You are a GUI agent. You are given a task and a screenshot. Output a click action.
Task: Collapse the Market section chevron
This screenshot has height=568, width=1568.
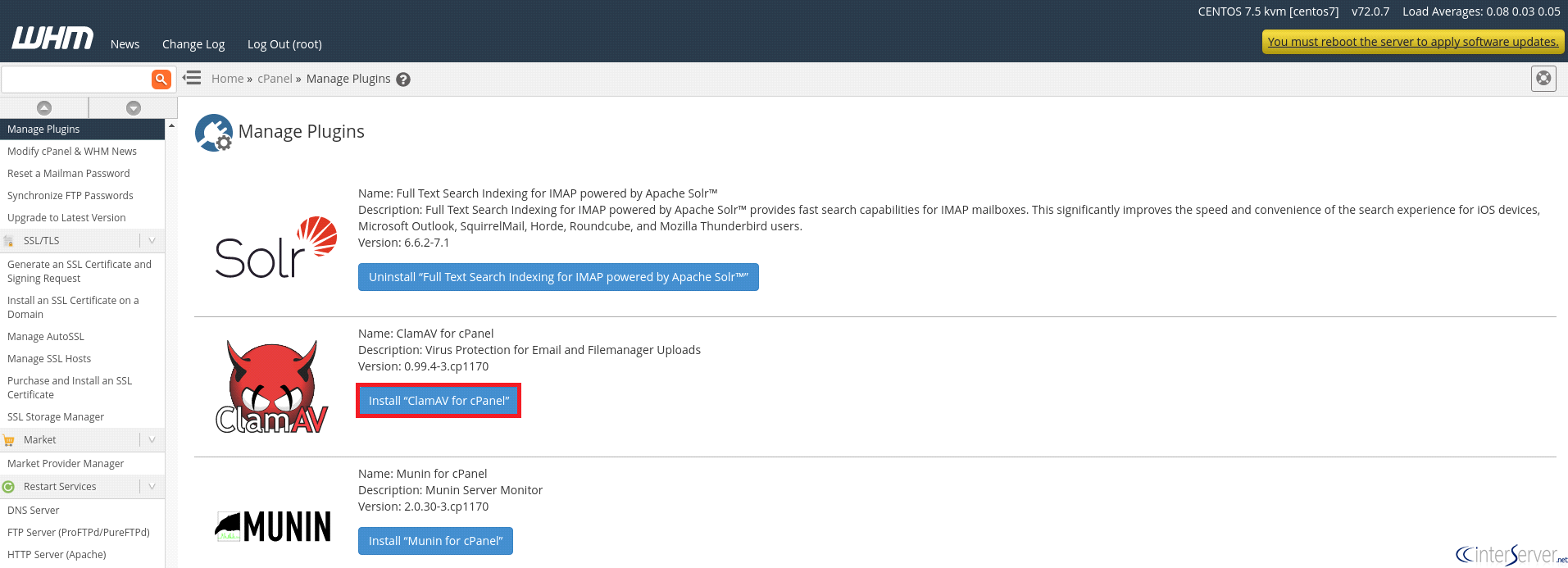[152, 439]
